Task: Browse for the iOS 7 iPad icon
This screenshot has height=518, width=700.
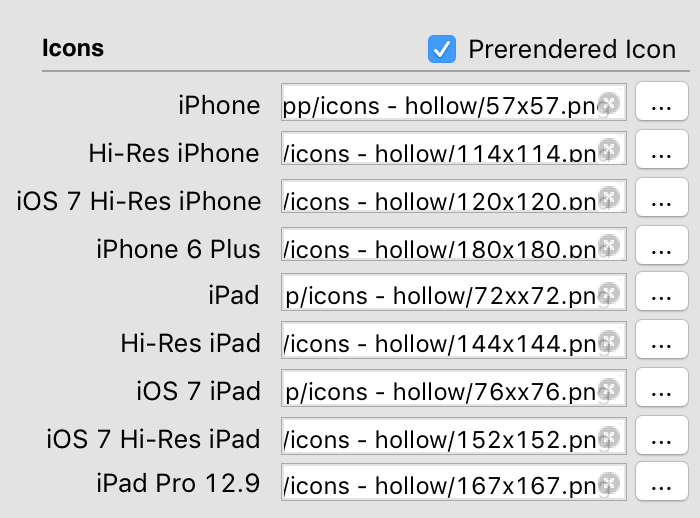Action: tap(662, 391)
